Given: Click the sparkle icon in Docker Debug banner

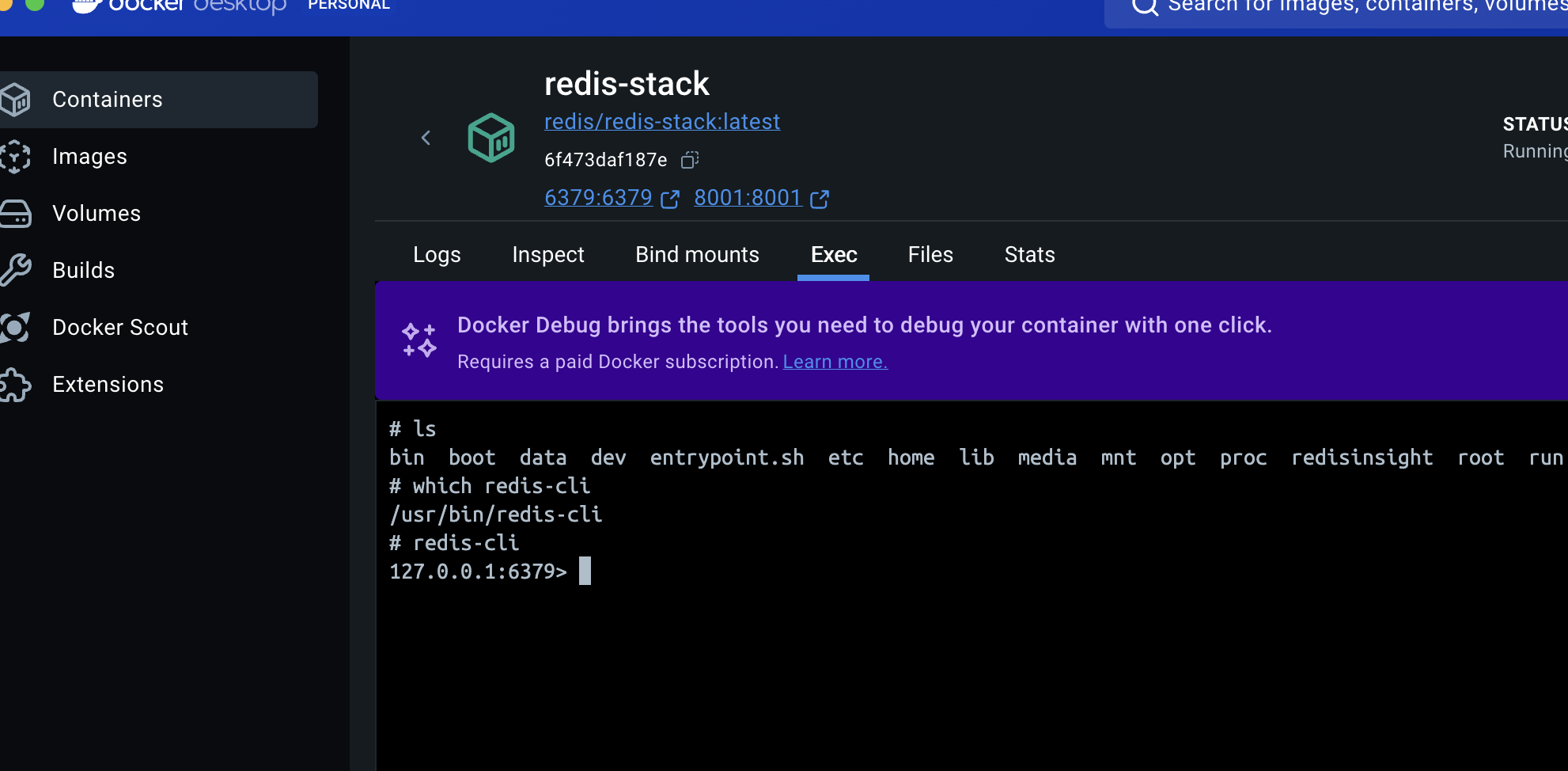Looking at the screenshot, I should [419, 340].
